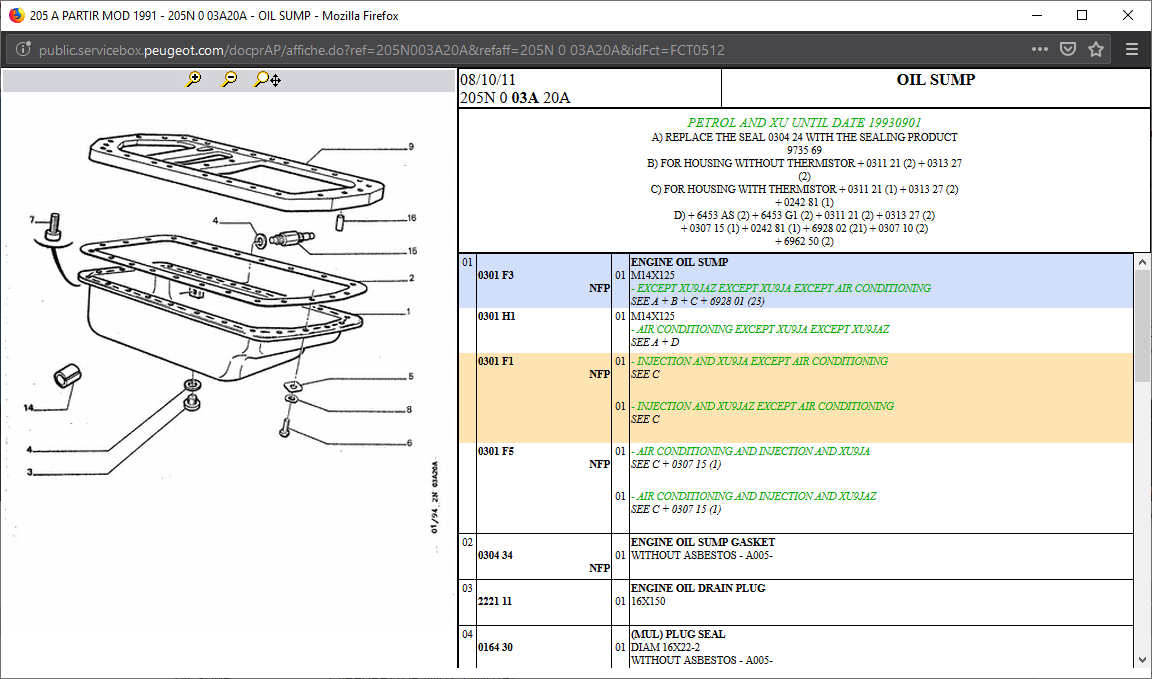Click diagram callout number 7
This screenshot has width=1152, height=679.
point(32,219)
